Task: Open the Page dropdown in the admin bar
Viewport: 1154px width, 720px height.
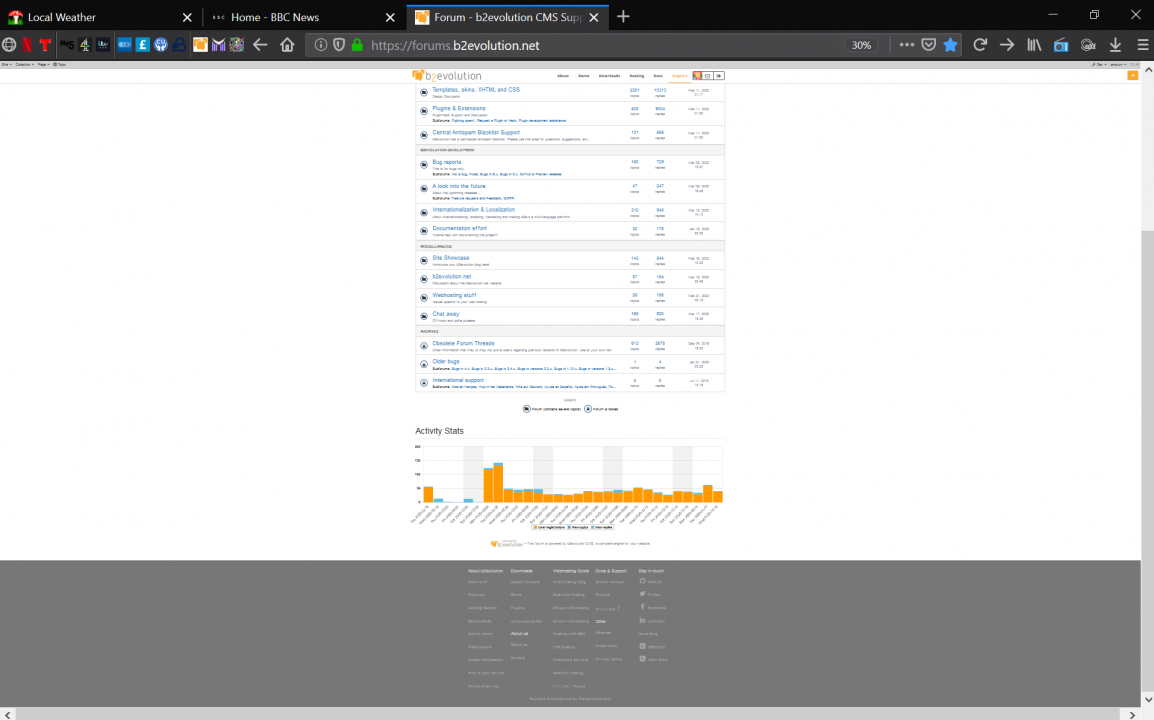Action: (43, 65)
